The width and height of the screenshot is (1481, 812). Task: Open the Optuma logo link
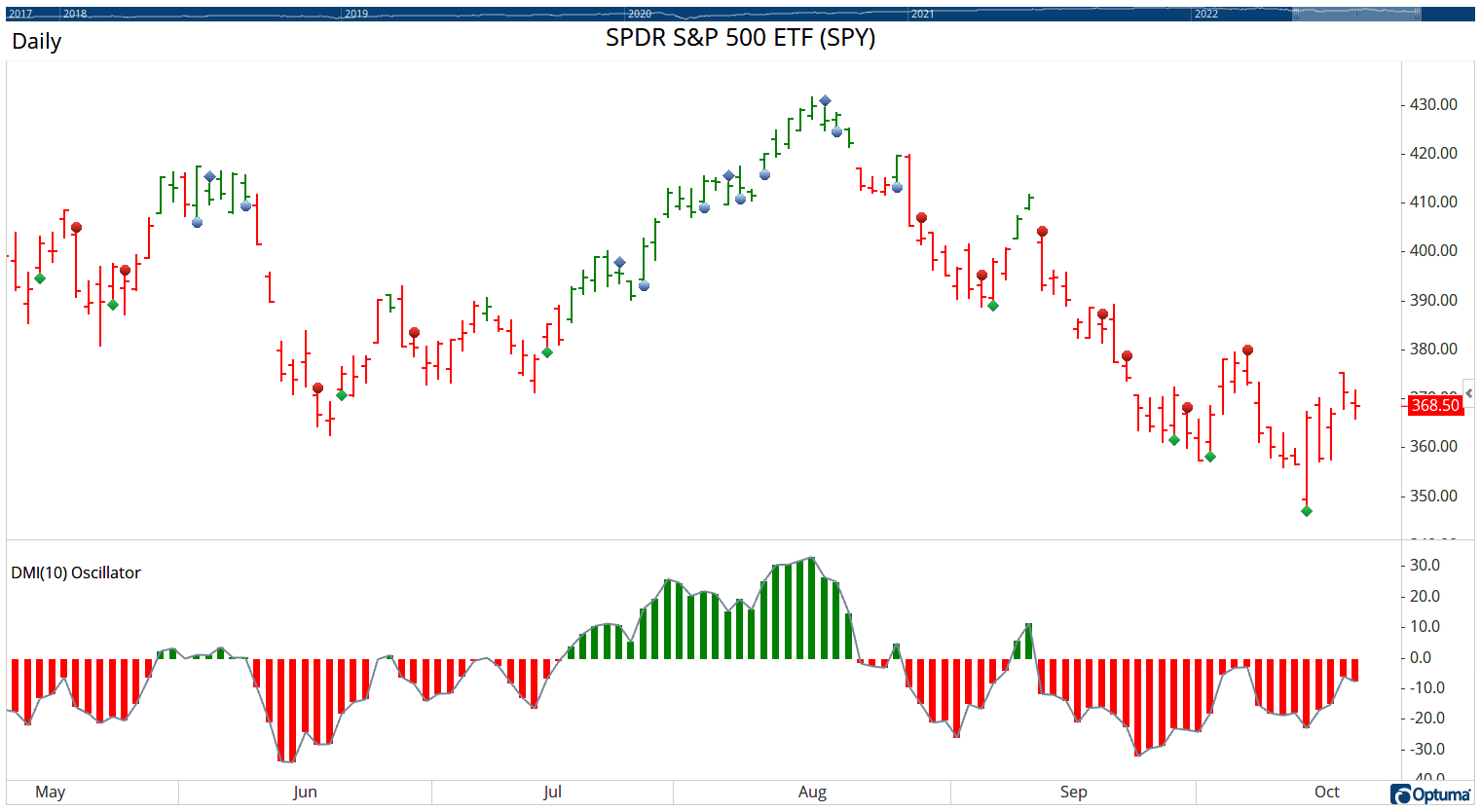tap(1430, 794)
